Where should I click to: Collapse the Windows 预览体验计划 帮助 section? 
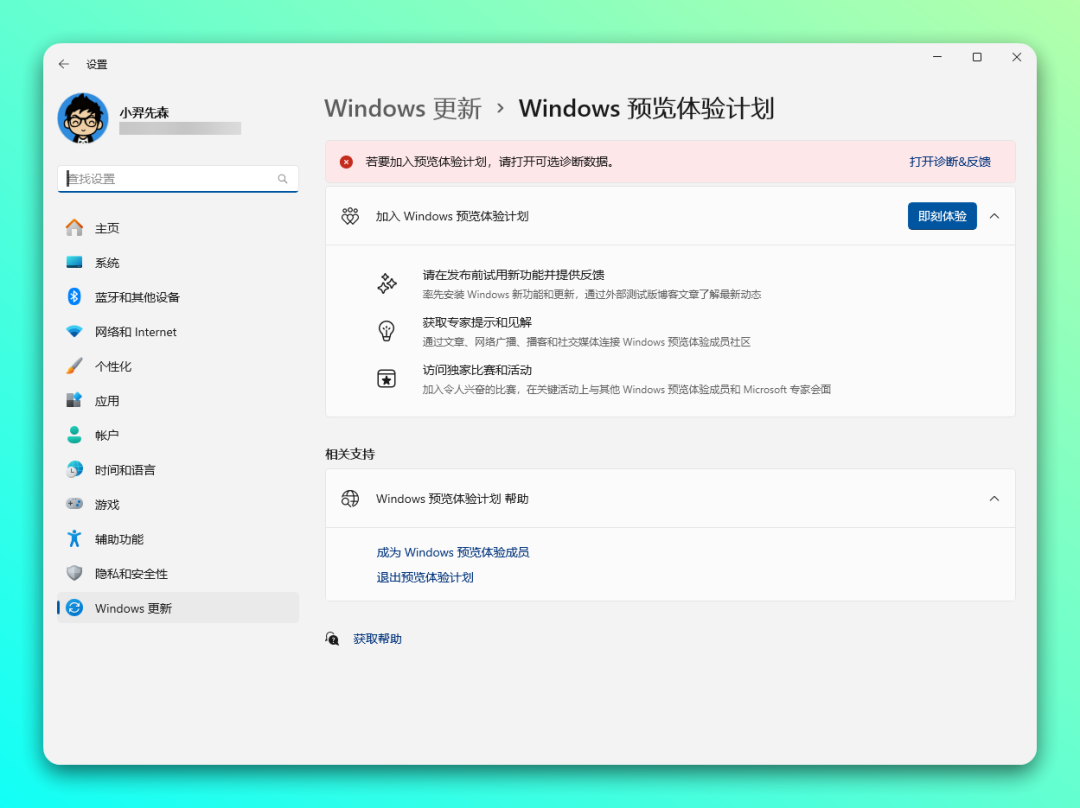click(994, 498)
